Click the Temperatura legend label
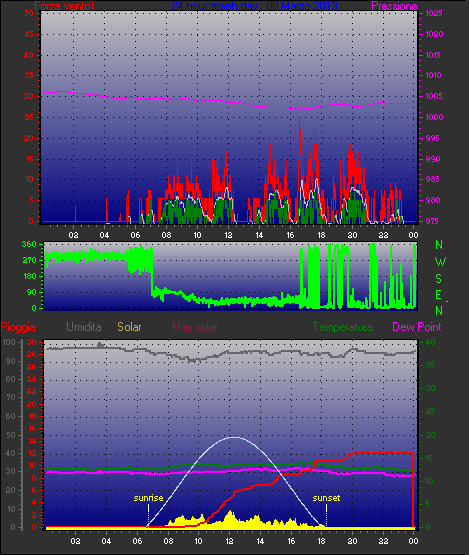Image resolution: width=469 pixels, height=555 pixels. point(342,327)
